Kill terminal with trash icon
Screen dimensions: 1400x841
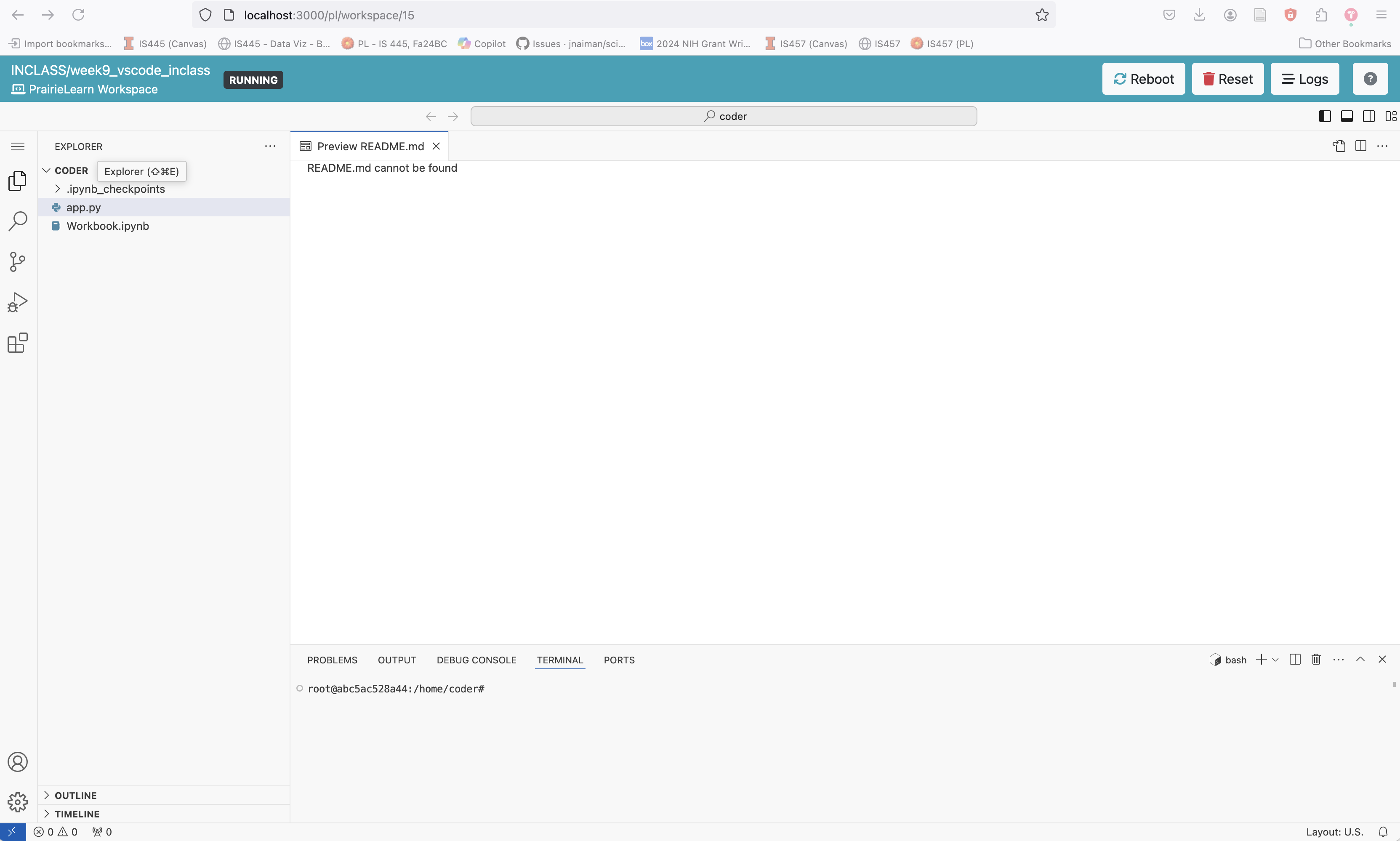click(x=1316, y=660)
